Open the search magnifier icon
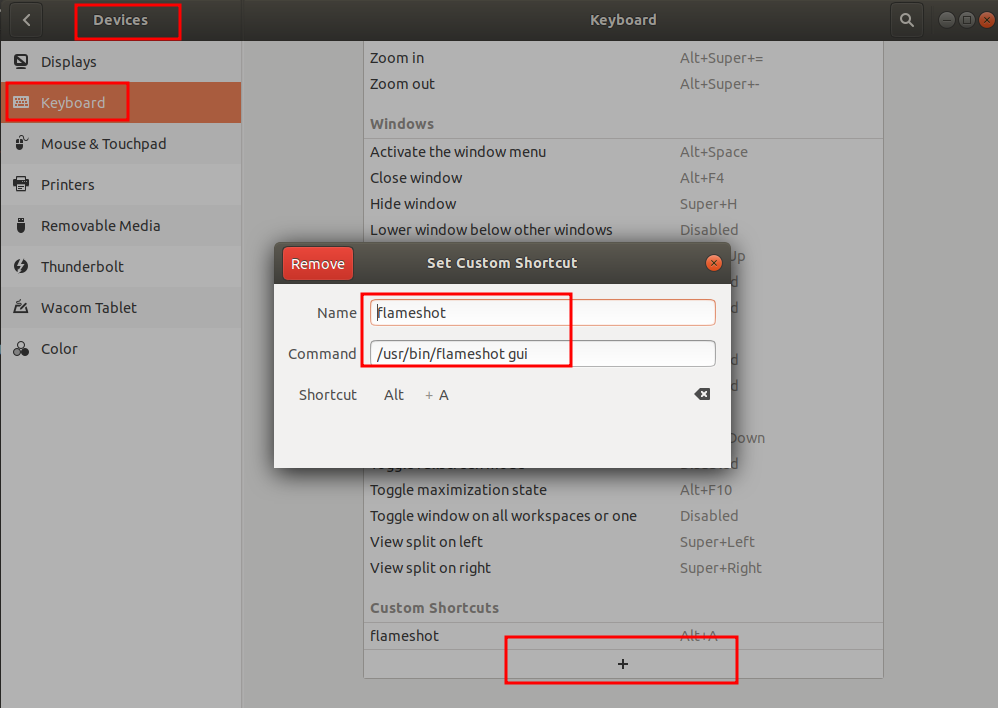The height and width of the screenshot is (708, 998). click(x=907, y=20)
